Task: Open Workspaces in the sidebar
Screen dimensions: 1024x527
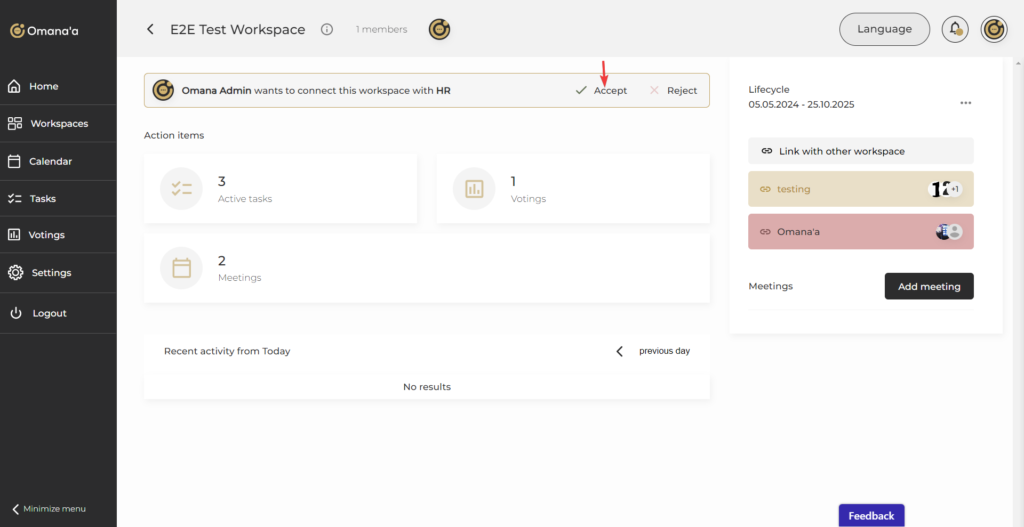Action: point(58,124)
